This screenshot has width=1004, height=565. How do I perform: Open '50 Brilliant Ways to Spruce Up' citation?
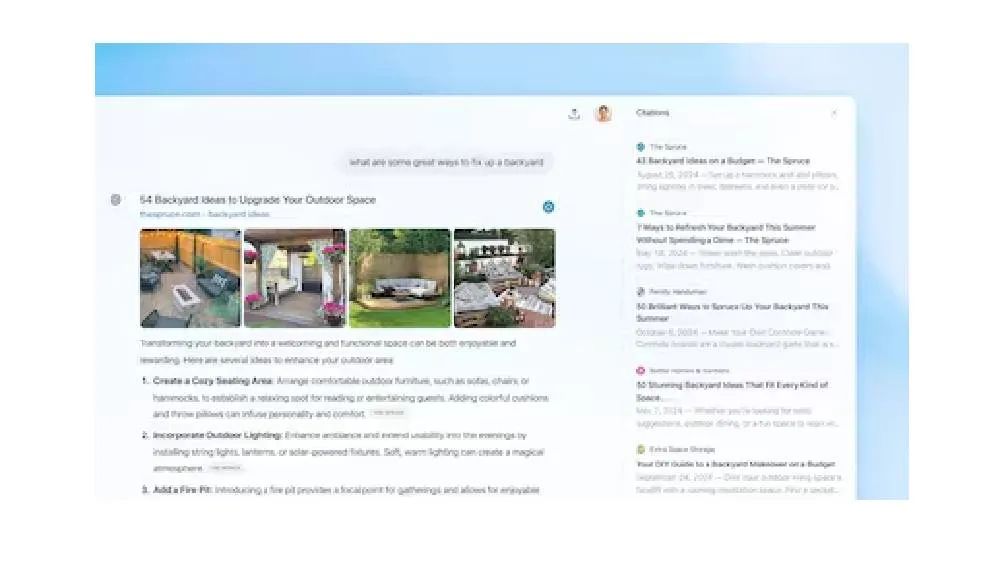click(x=732, y=312)
